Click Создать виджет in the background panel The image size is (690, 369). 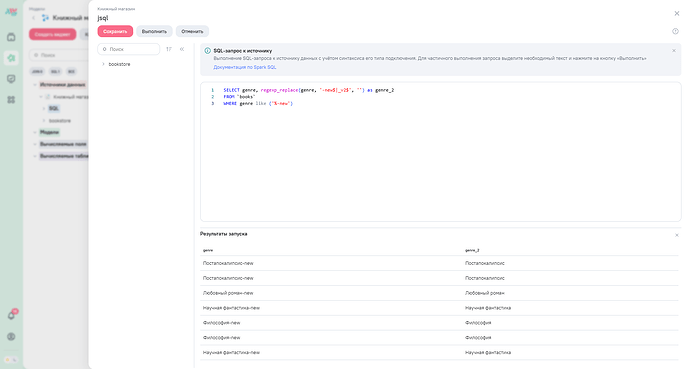(52, 34)
